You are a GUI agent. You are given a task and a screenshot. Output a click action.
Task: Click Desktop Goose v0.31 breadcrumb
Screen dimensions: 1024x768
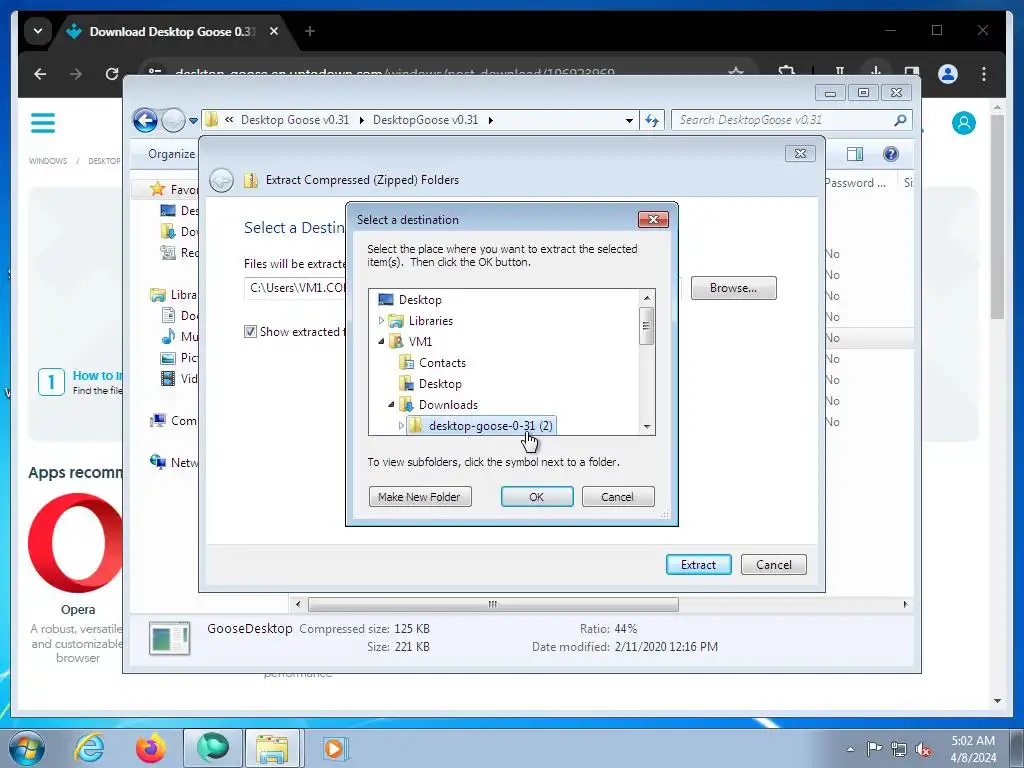coord(295,120)
